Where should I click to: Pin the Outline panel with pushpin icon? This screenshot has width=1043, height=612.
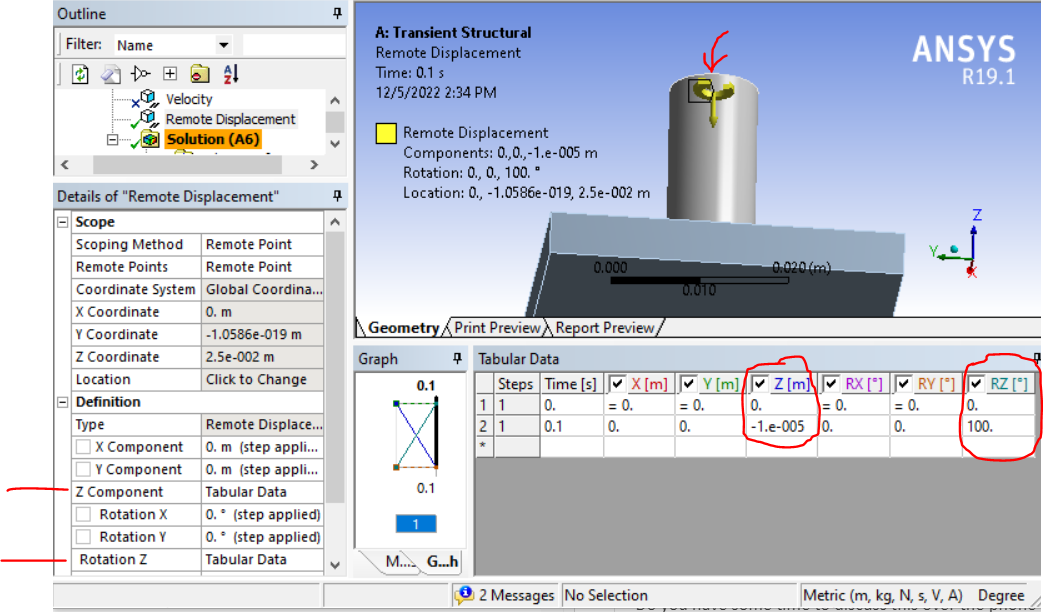(x=337, y=14)
